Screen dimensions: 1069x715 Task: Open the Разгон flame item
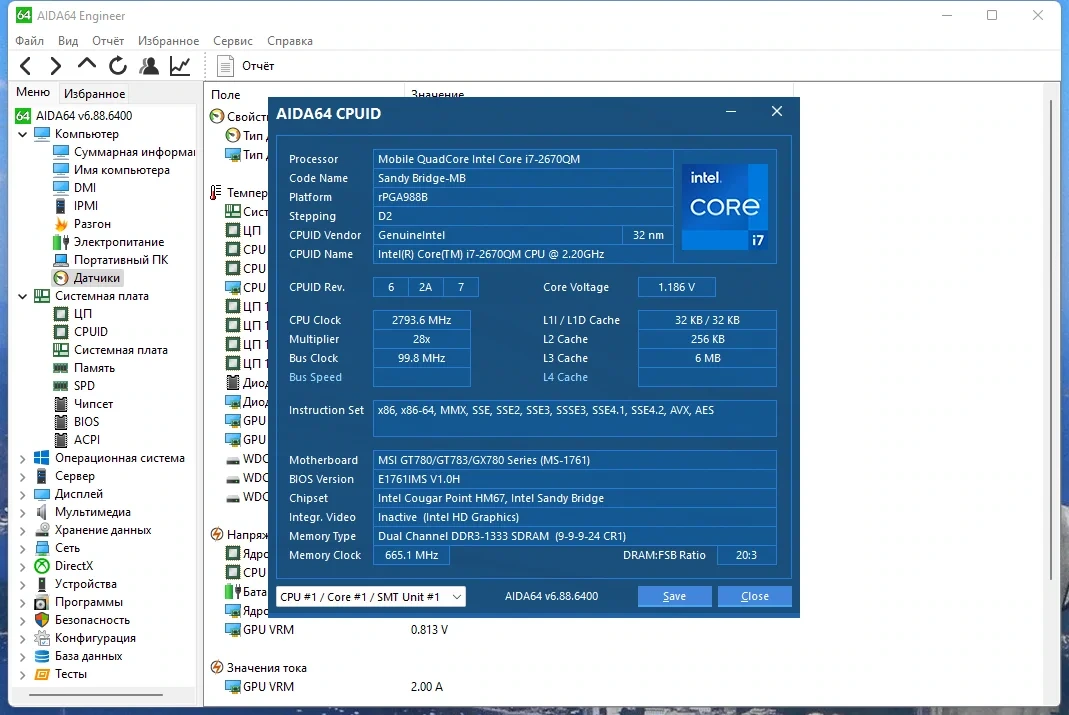tap(92, 224)
